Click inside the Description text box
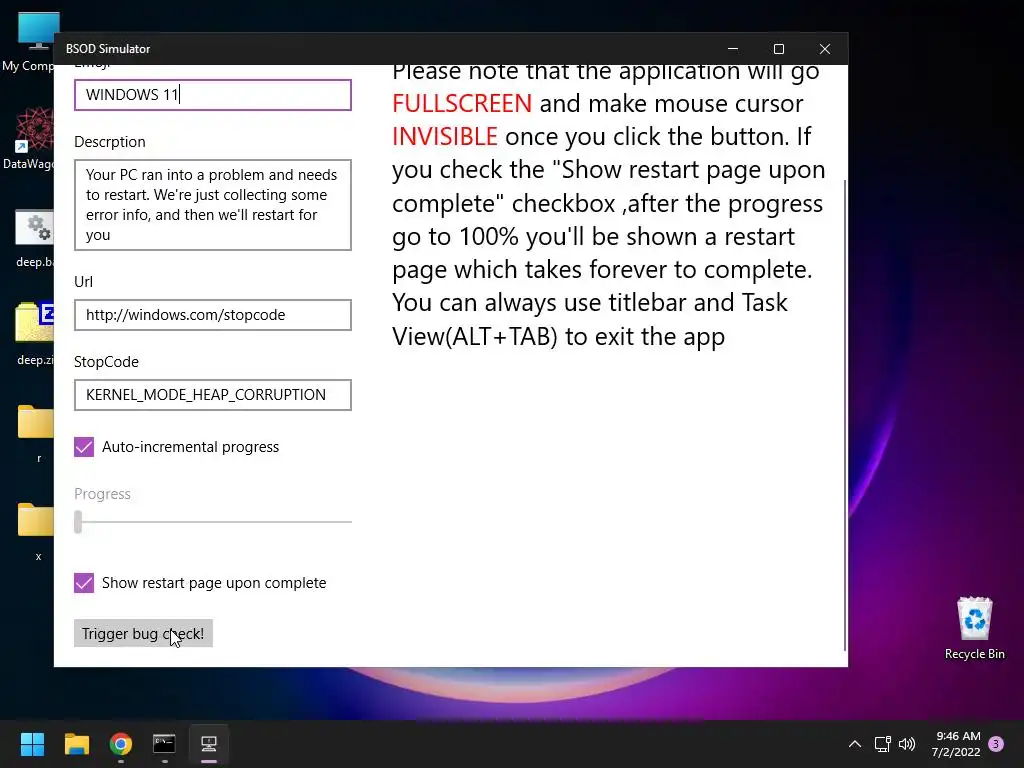This screenshot has width=1024, height=768. coord(213,205)
